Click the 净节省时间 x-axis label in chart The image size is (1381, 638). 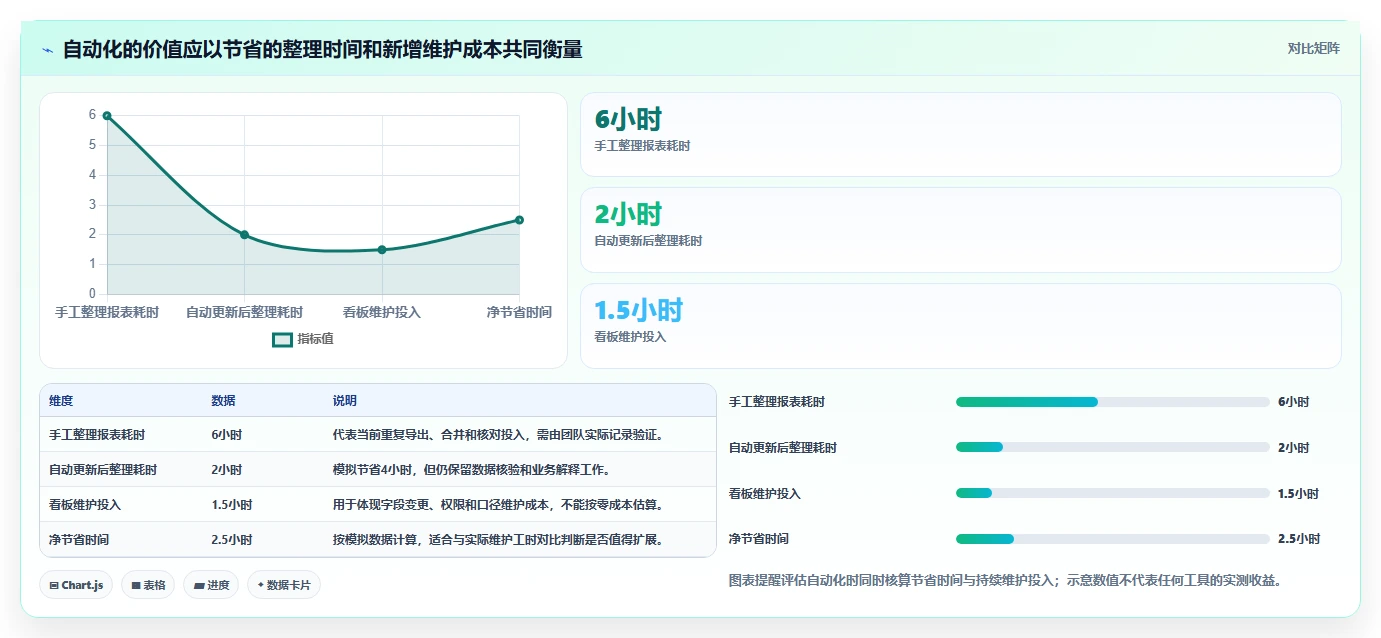[519, 312]
